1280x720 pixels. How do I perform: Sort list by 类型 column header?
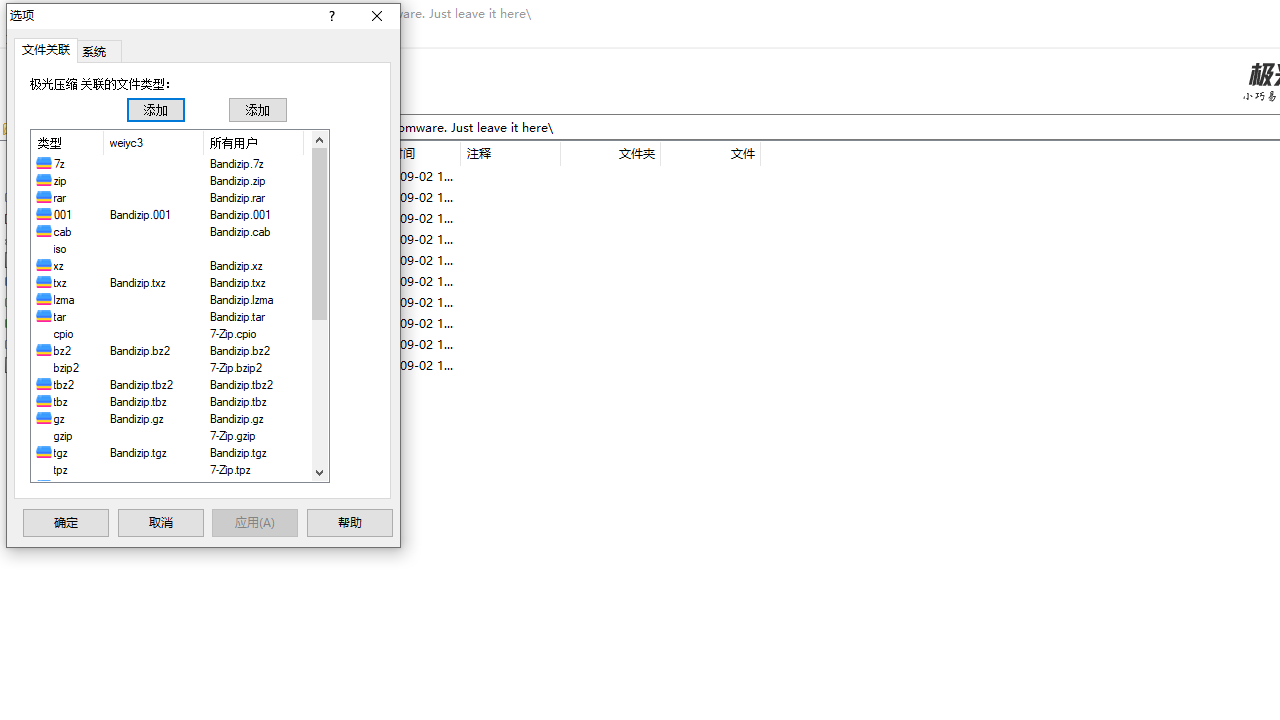66,143
